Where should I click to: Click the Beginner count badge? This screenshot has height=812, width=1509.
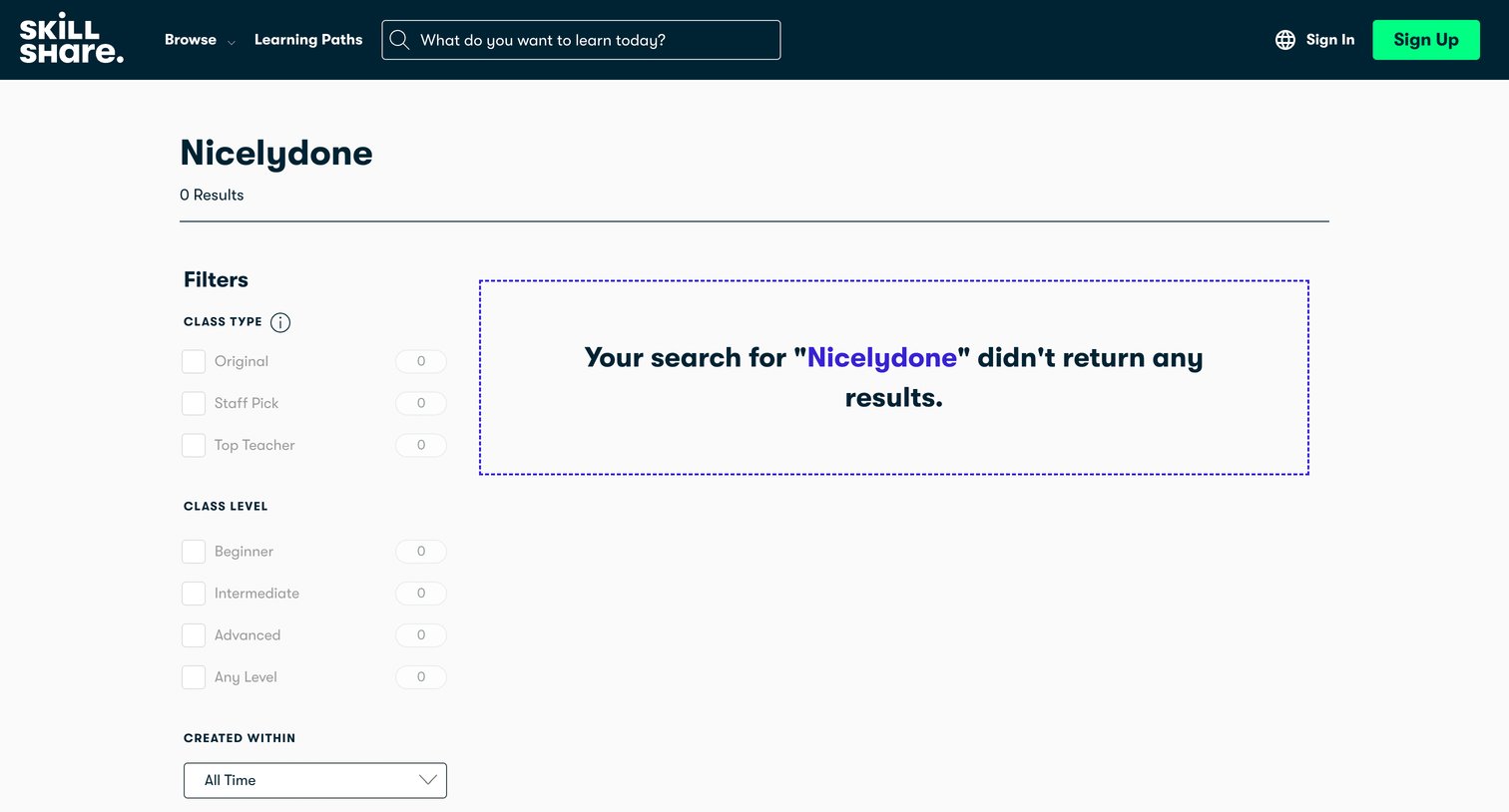pyautogui.click(x=421, y=552)
